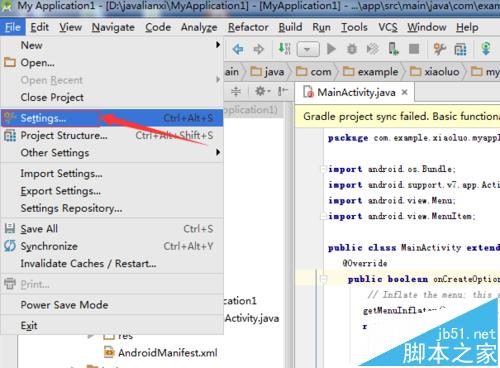Click the import android.os.Bundle line
This screenshot has width=500, height=368.
tap(392, 169)
